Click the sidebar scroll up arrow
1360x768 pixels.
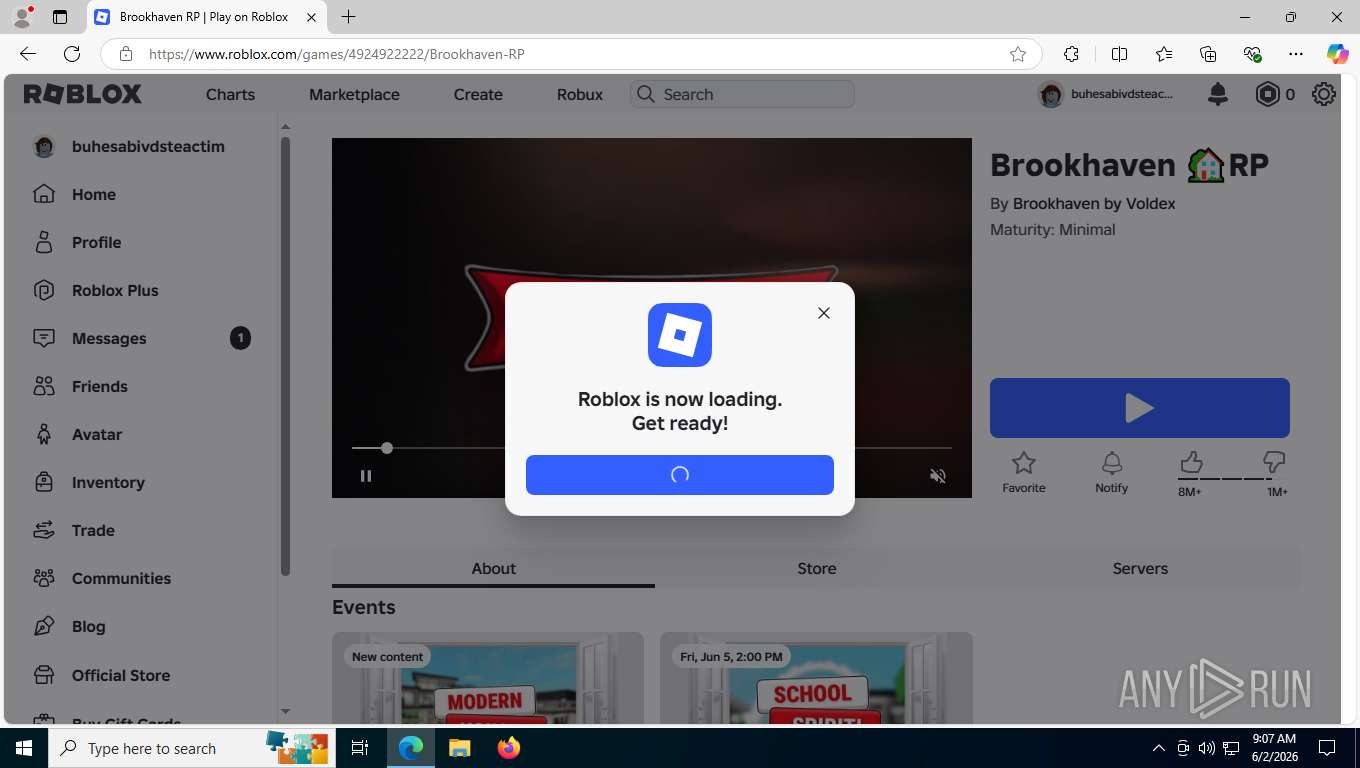(285, 127)
